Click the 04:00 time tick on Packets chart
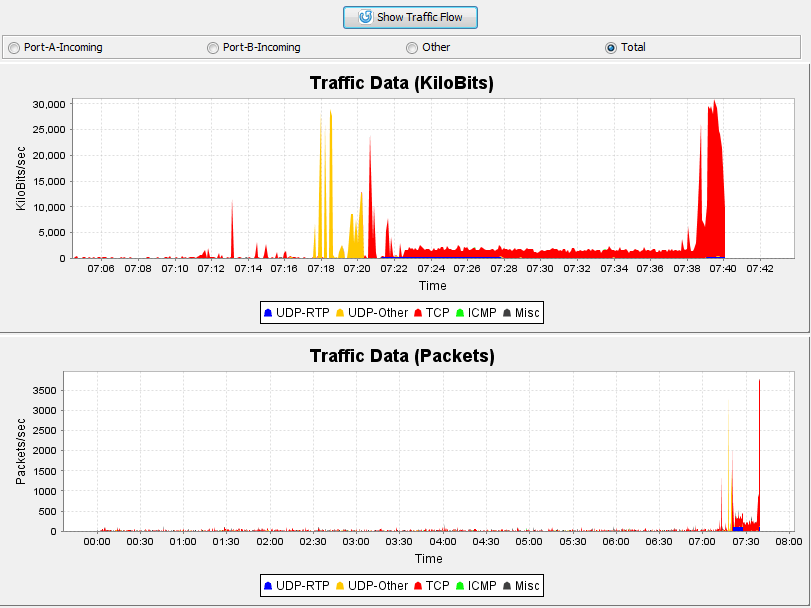Screen dimensions: 811x608 pyautogui.click(x=443, y=542)
